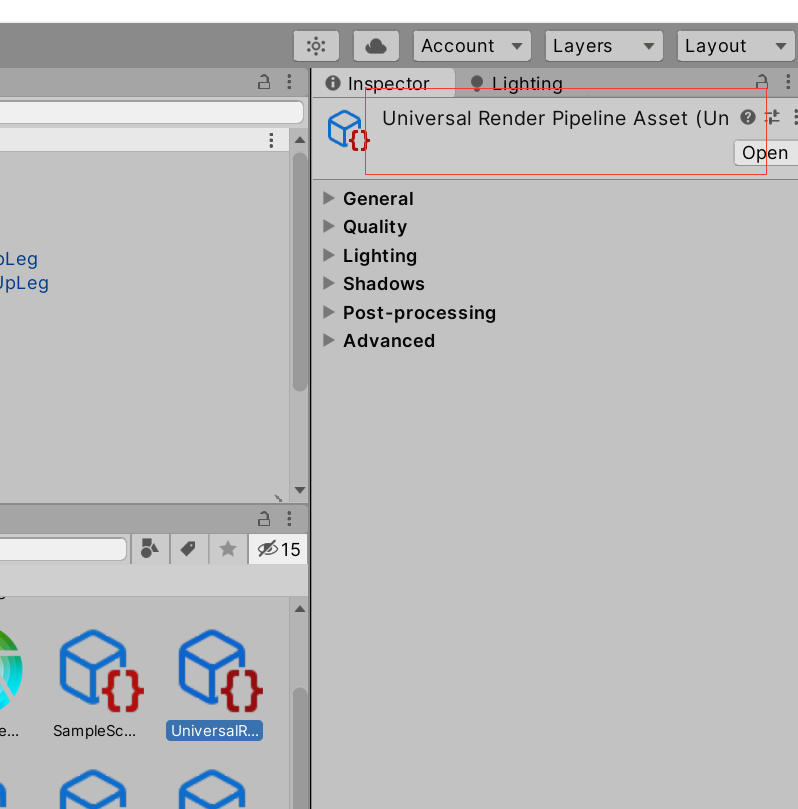Click the Project search field
The image size is (798, 809).
(x=63, y=549)
